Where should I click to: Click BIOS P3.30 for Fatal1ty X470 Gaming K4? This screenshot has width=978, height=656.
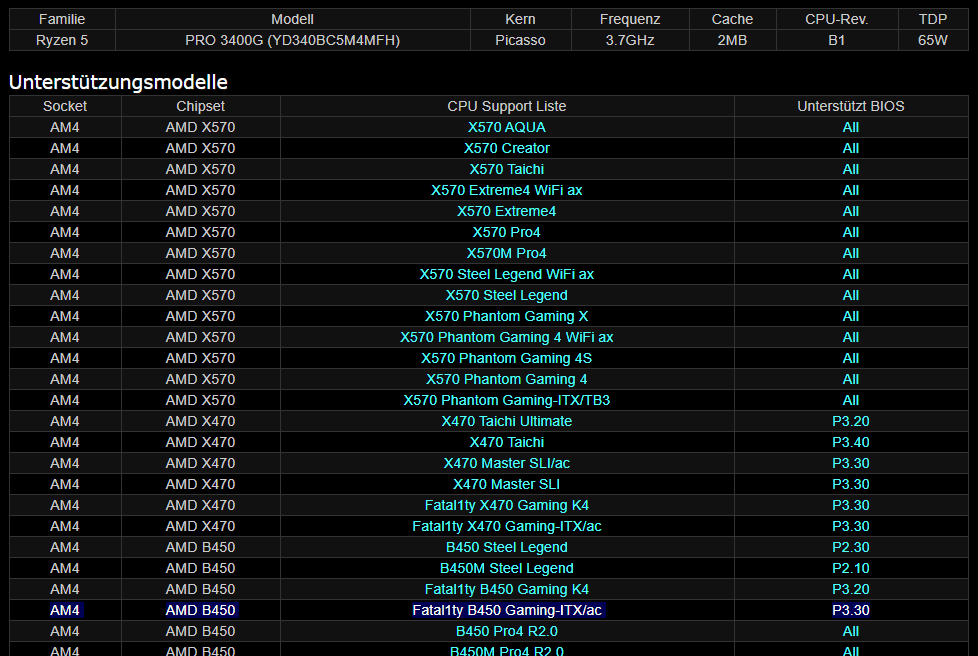(x=851, y=505)
